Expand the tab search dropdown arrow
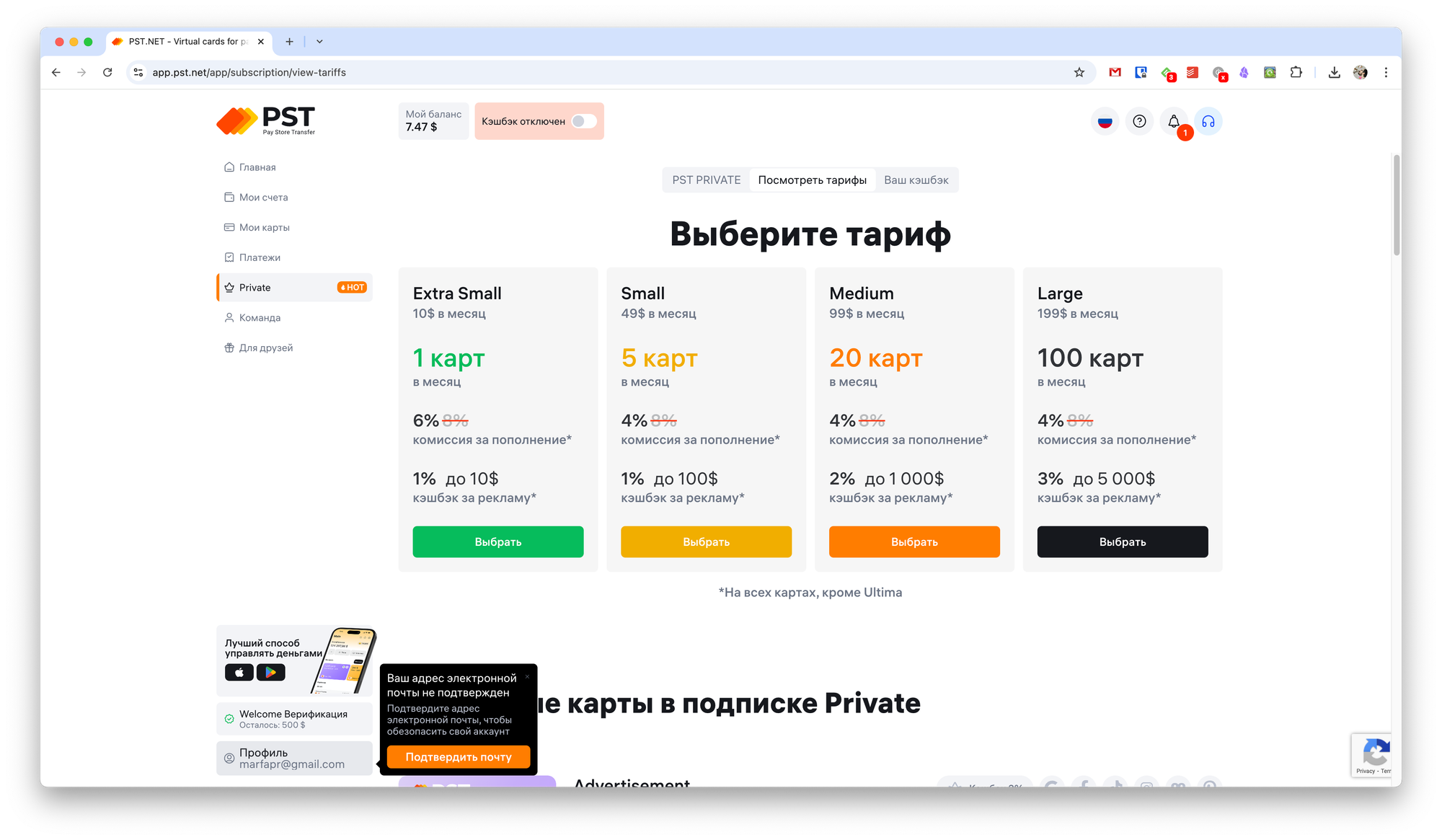Viewport: 1442px width, 840px height. 319,42
